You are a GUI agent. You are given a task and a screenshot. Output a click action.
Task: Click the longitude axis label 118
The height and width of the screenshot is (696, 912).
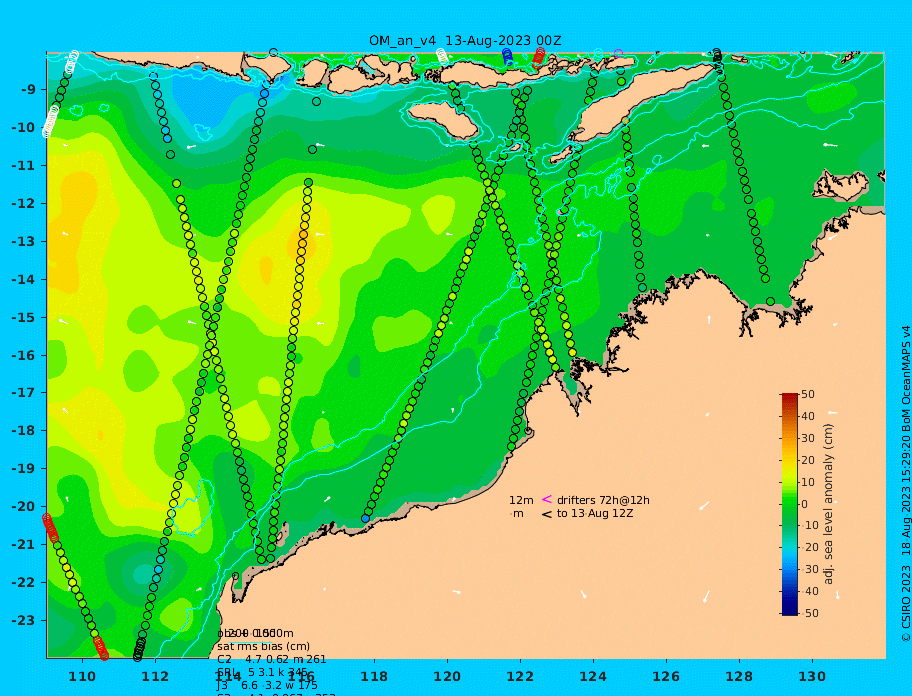point(375,676)
